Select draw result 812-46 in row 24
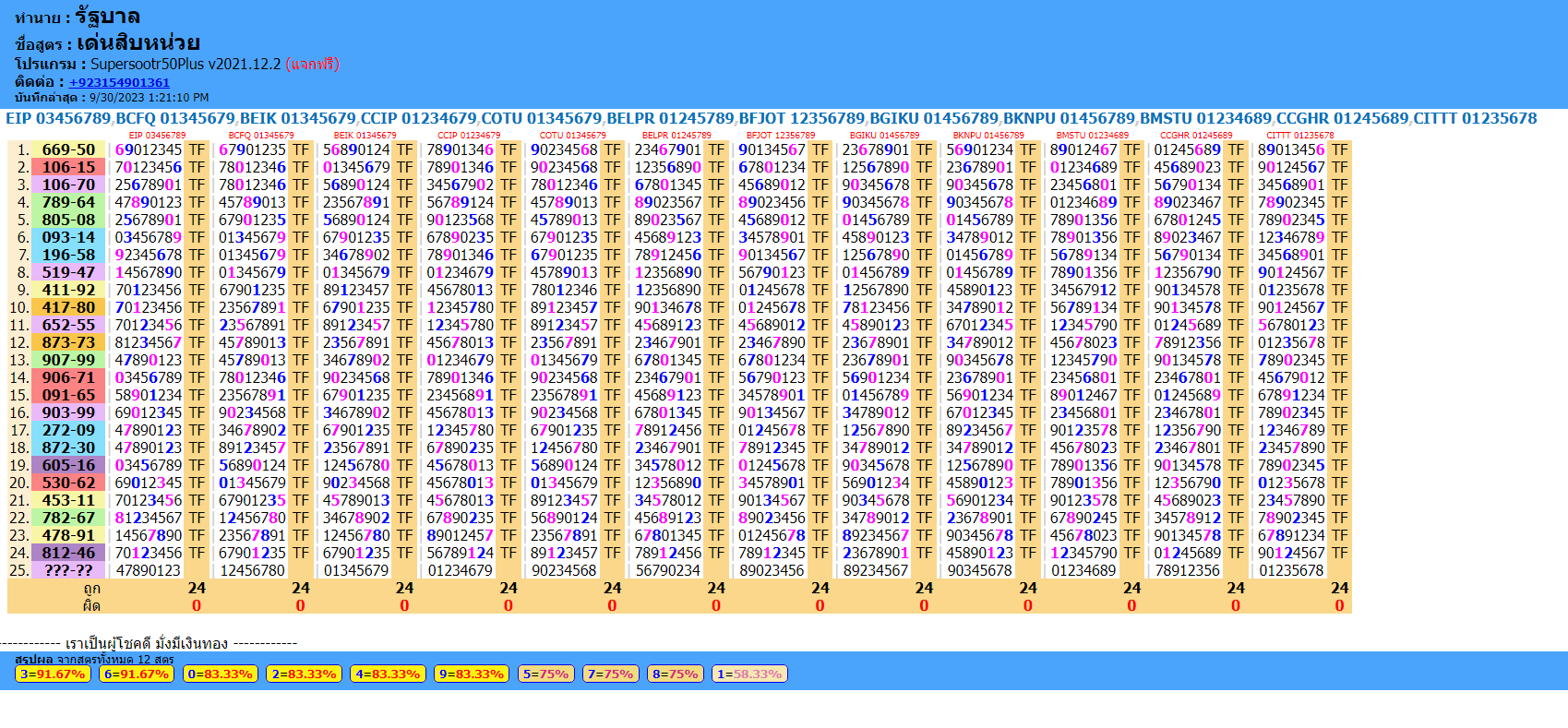 tap(68, 553)
